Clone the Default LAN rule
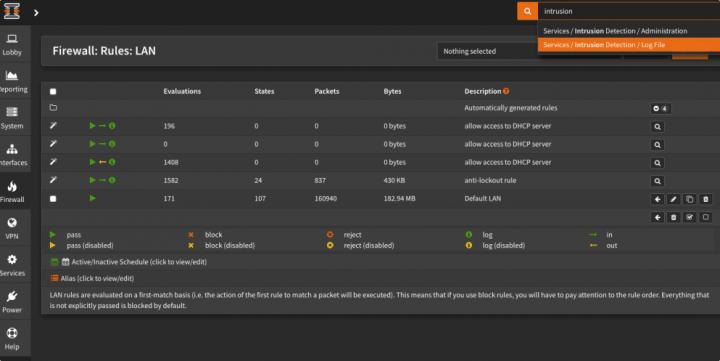This screenshot has width=720, height=361. click(689, 199)
